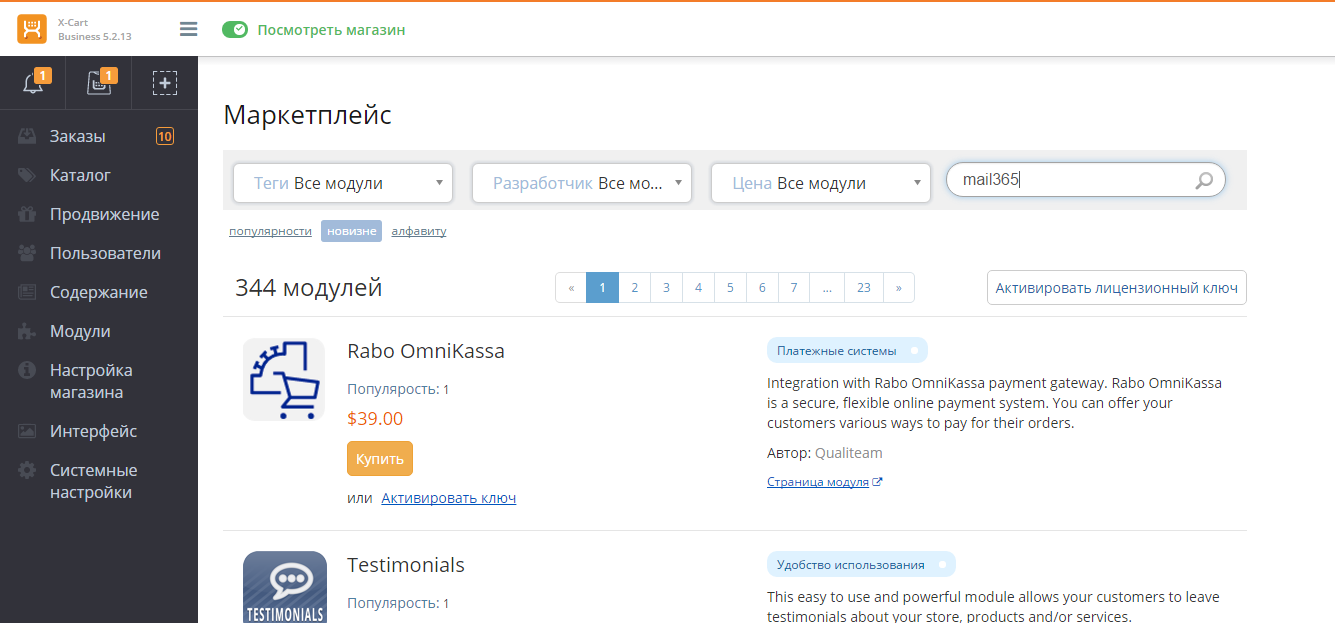
Task: Click the Продвижение gift icon
Action: click(x=27, y=214)
